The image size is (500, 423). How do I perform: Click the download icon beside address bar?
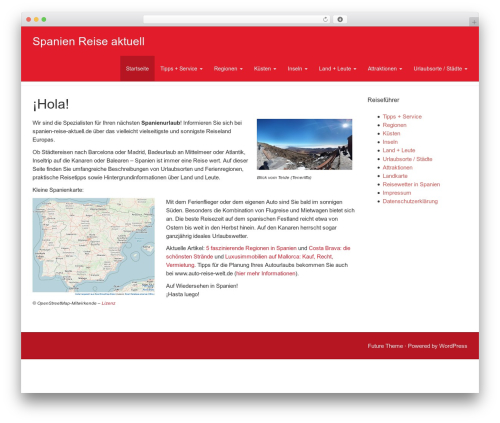[x=340, y=19]
